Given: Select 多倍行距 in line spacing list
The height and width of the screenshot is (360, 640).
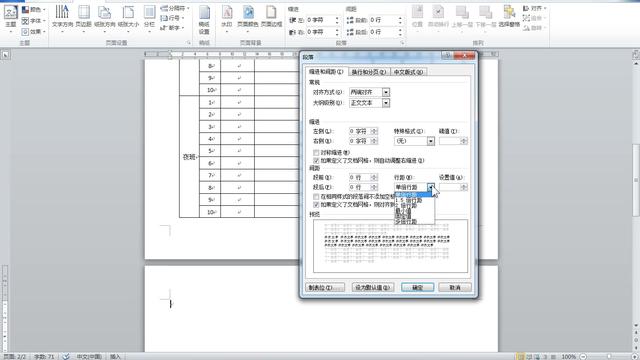Looking at the screenshot, I should pos(413,222).
